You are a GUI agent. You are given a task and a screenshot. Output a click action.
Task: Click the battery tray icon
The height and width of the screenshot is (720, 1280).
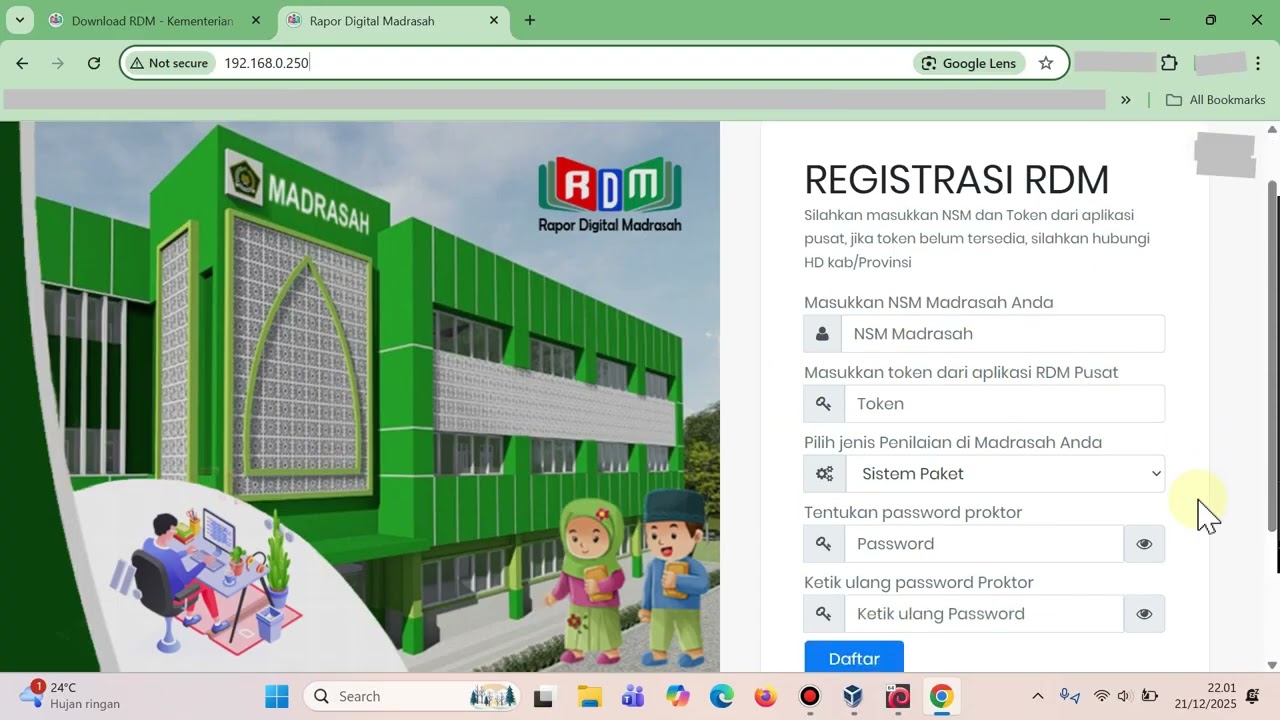point(1150,696)
